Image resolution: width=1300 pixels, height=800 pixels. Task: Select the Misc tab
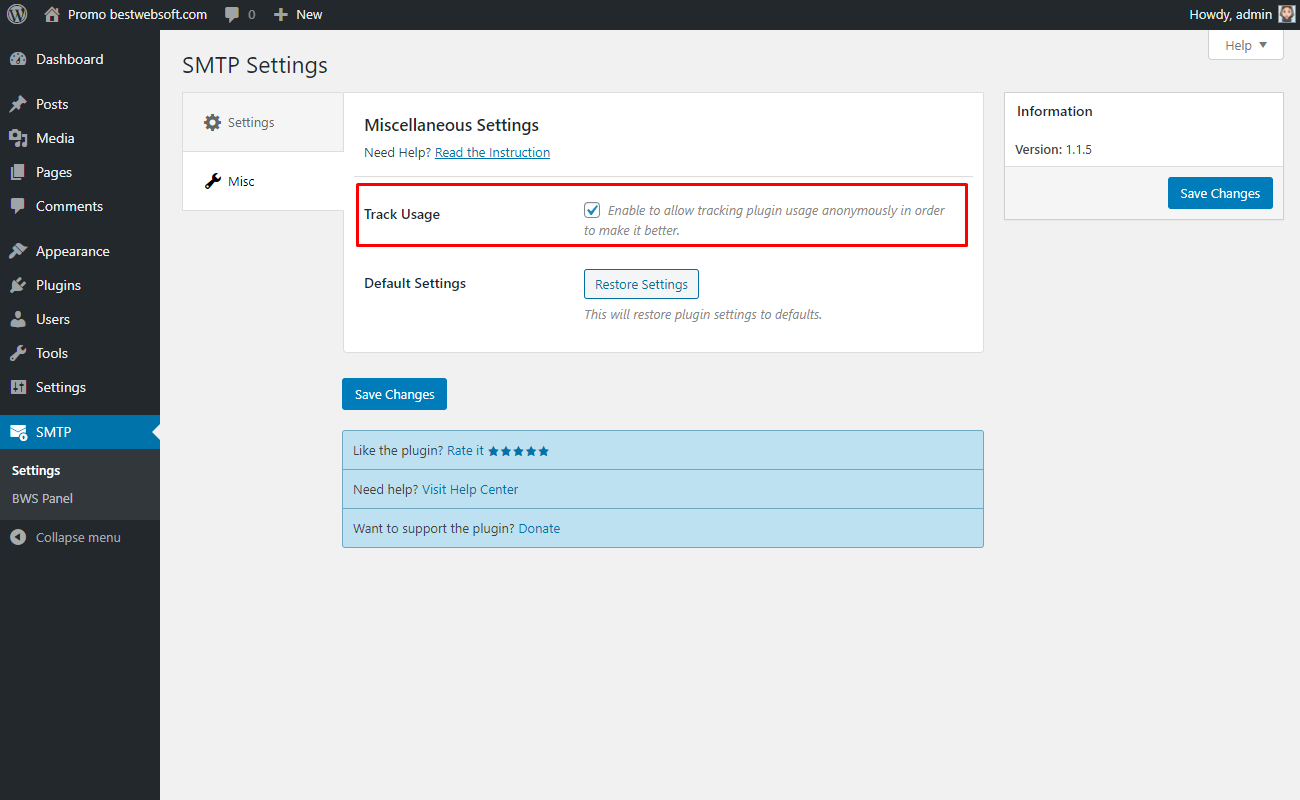[263, 181]
